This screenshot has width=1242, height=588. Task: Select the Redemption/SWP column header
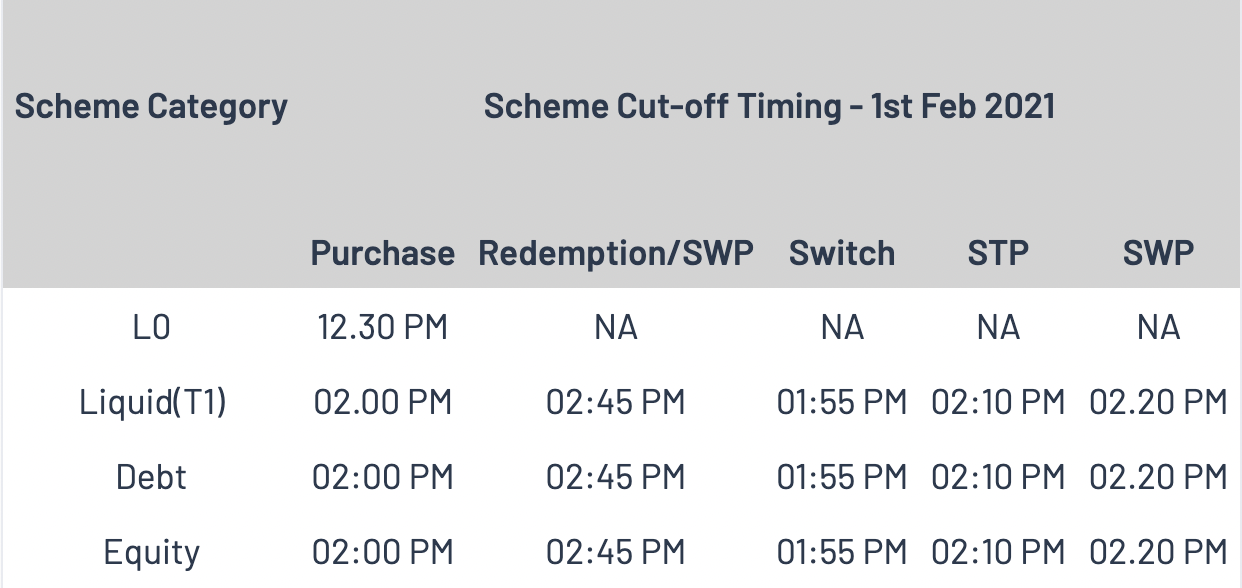point(615,253)
